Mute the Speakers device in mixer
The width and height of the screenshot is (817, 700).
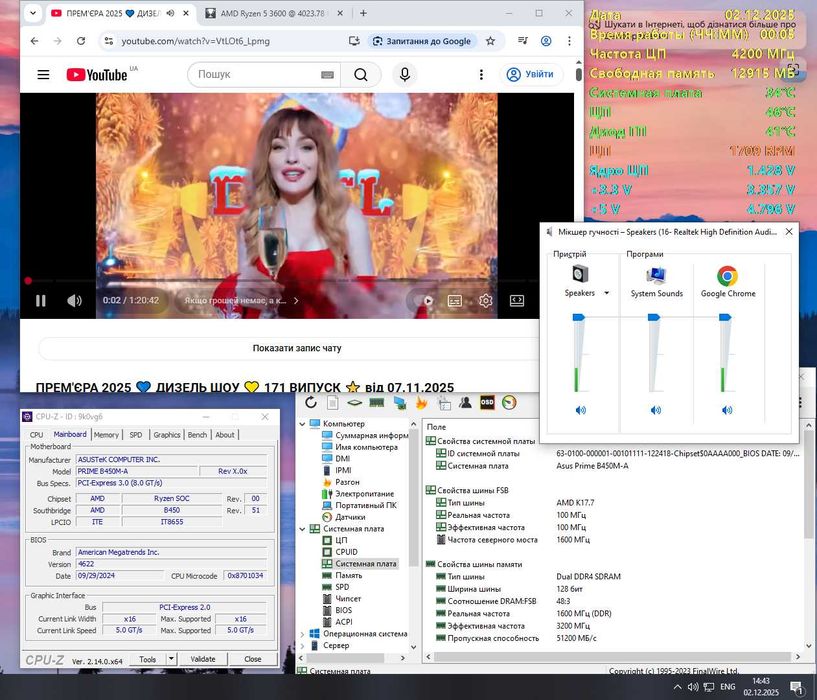pos(581,410)
